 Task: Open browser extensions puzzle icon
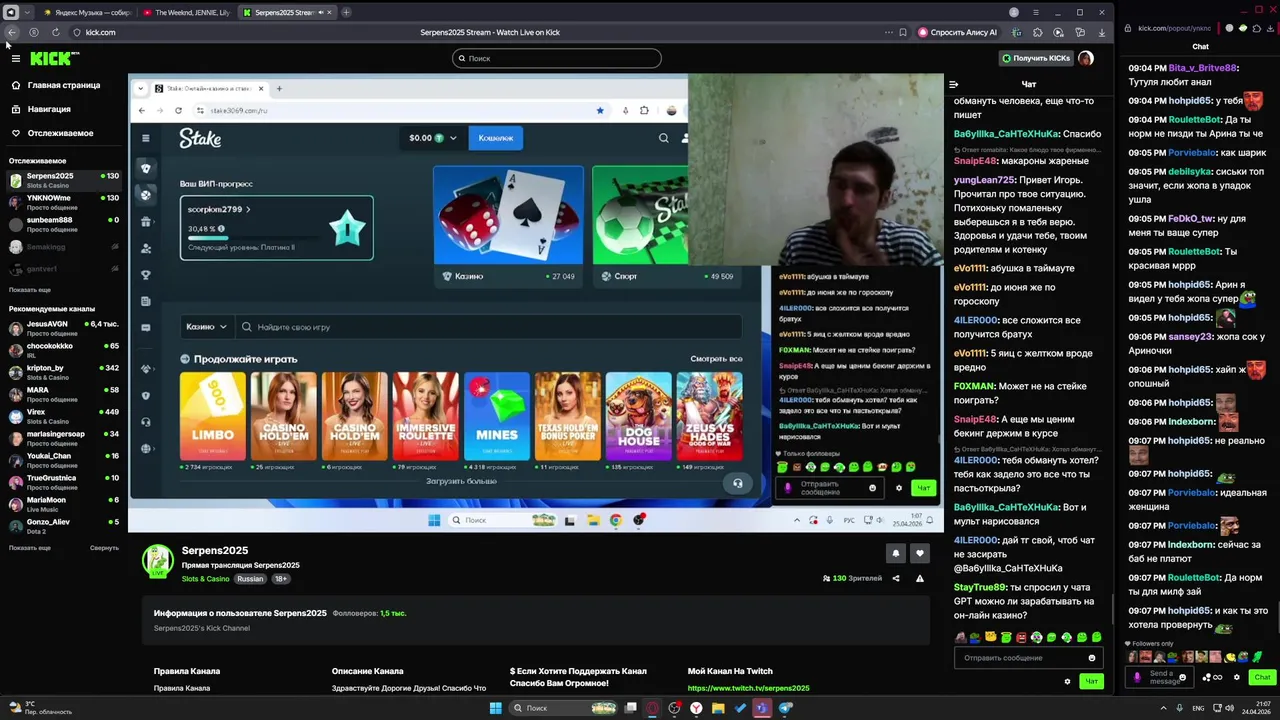pyautogui.click(x=1038, y=32)
